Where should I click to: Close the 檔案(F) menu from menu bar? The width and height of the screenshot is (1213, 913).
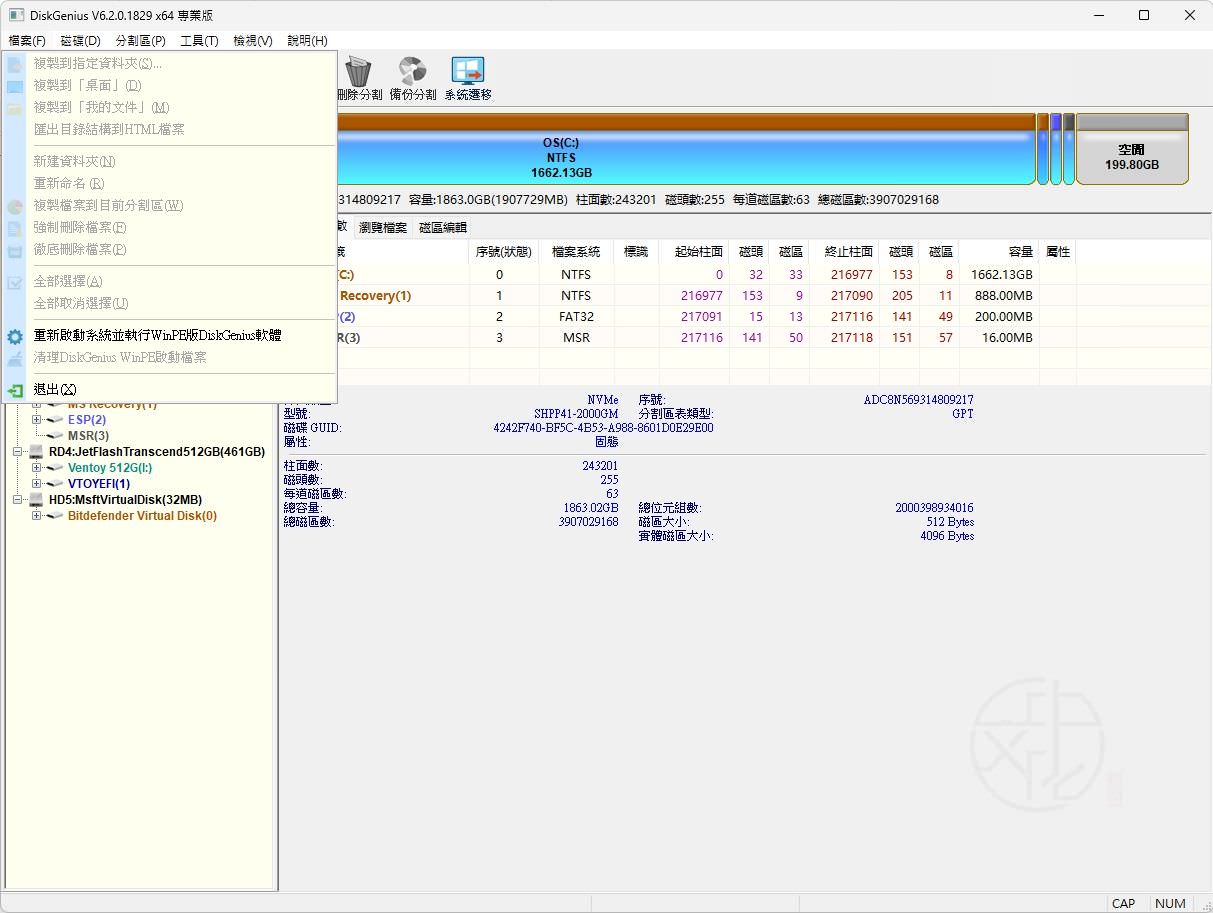27,41
